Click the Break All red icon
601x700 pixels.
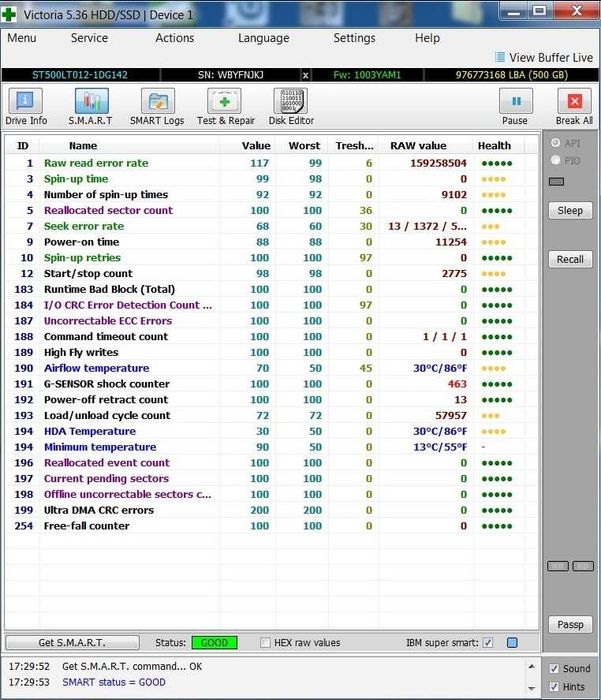[x=575, y=101]
